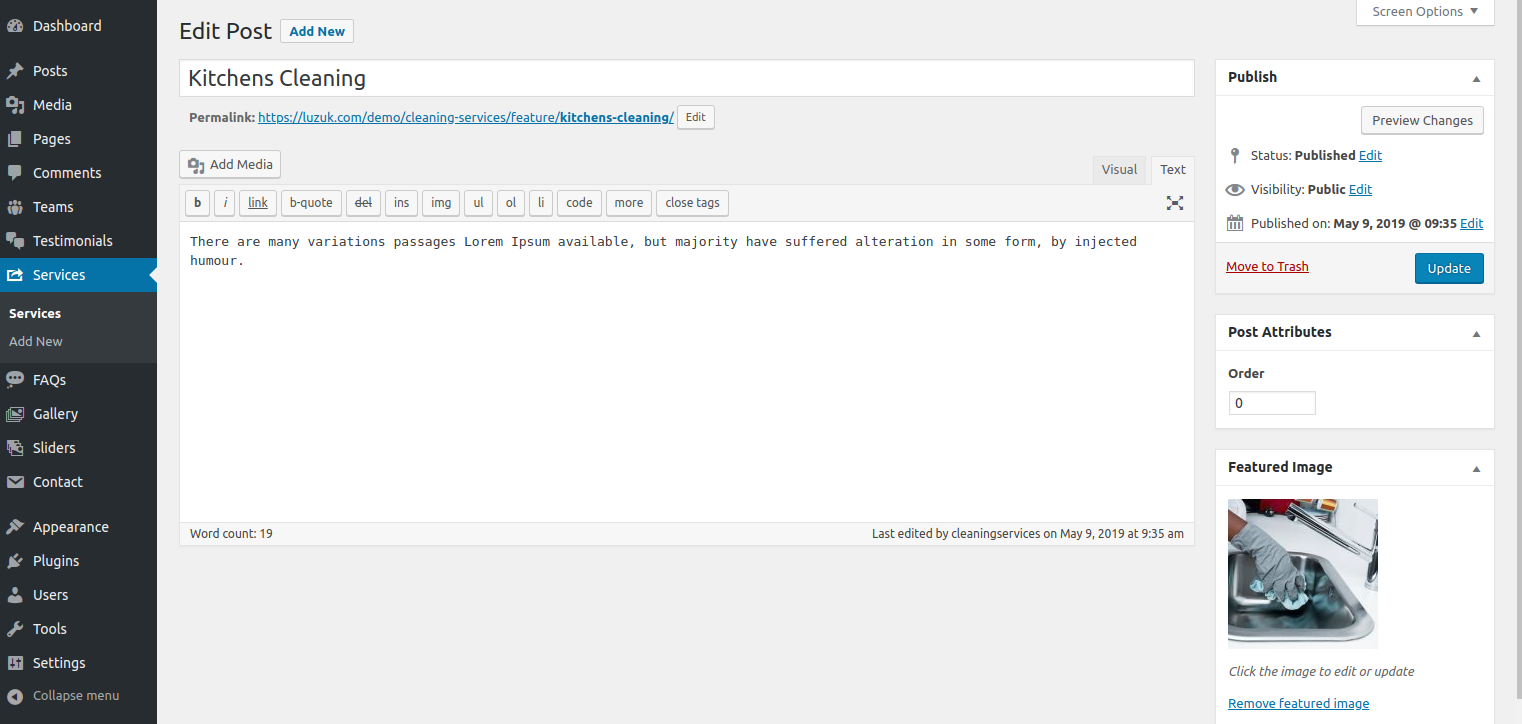Viewport: 1522px width, 724px height.
Task: Switch to the Visual editor tab
Action: [x=1119, y=170]
